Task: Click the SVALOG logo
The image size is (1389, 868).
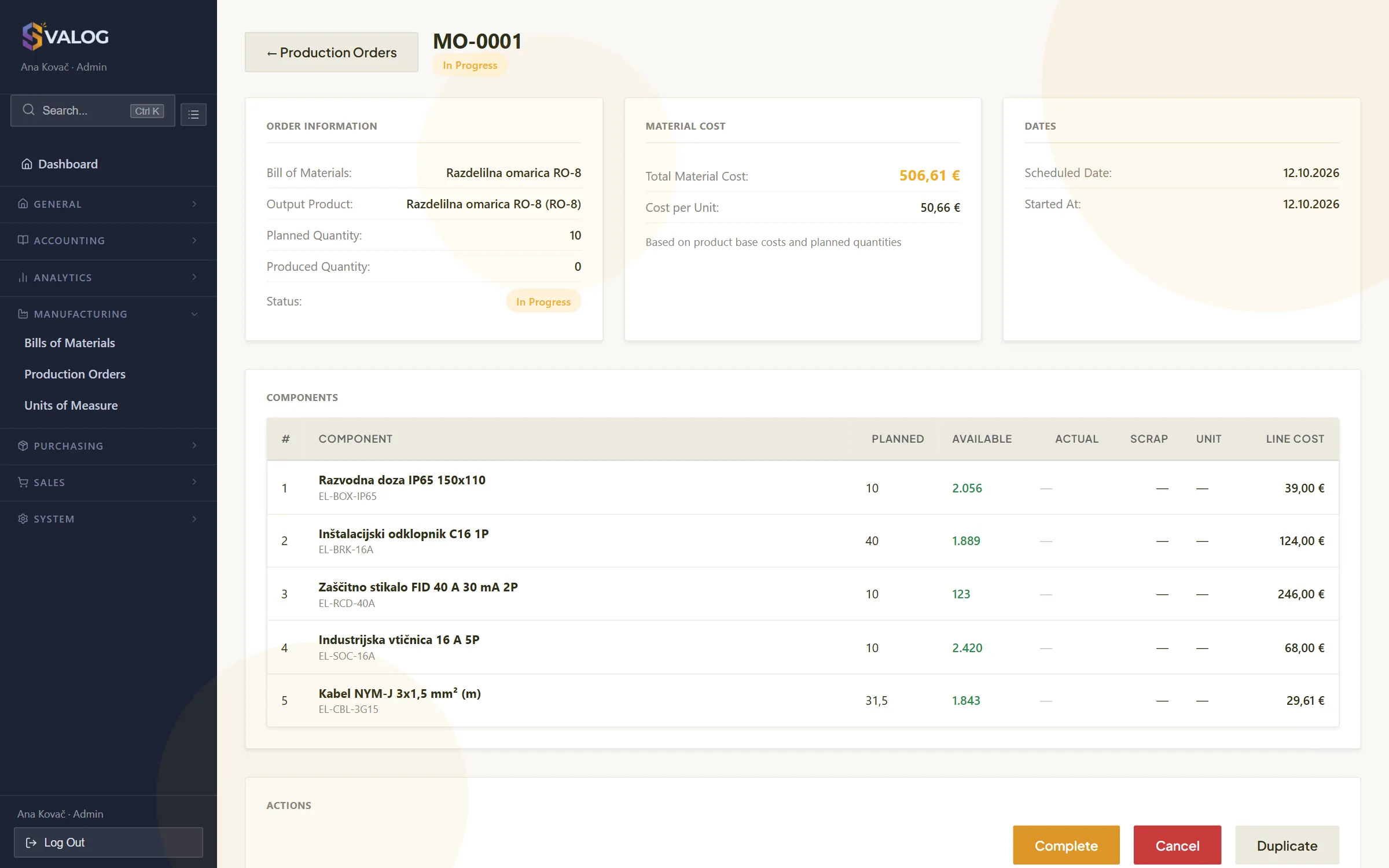Action: click(65, 36)
